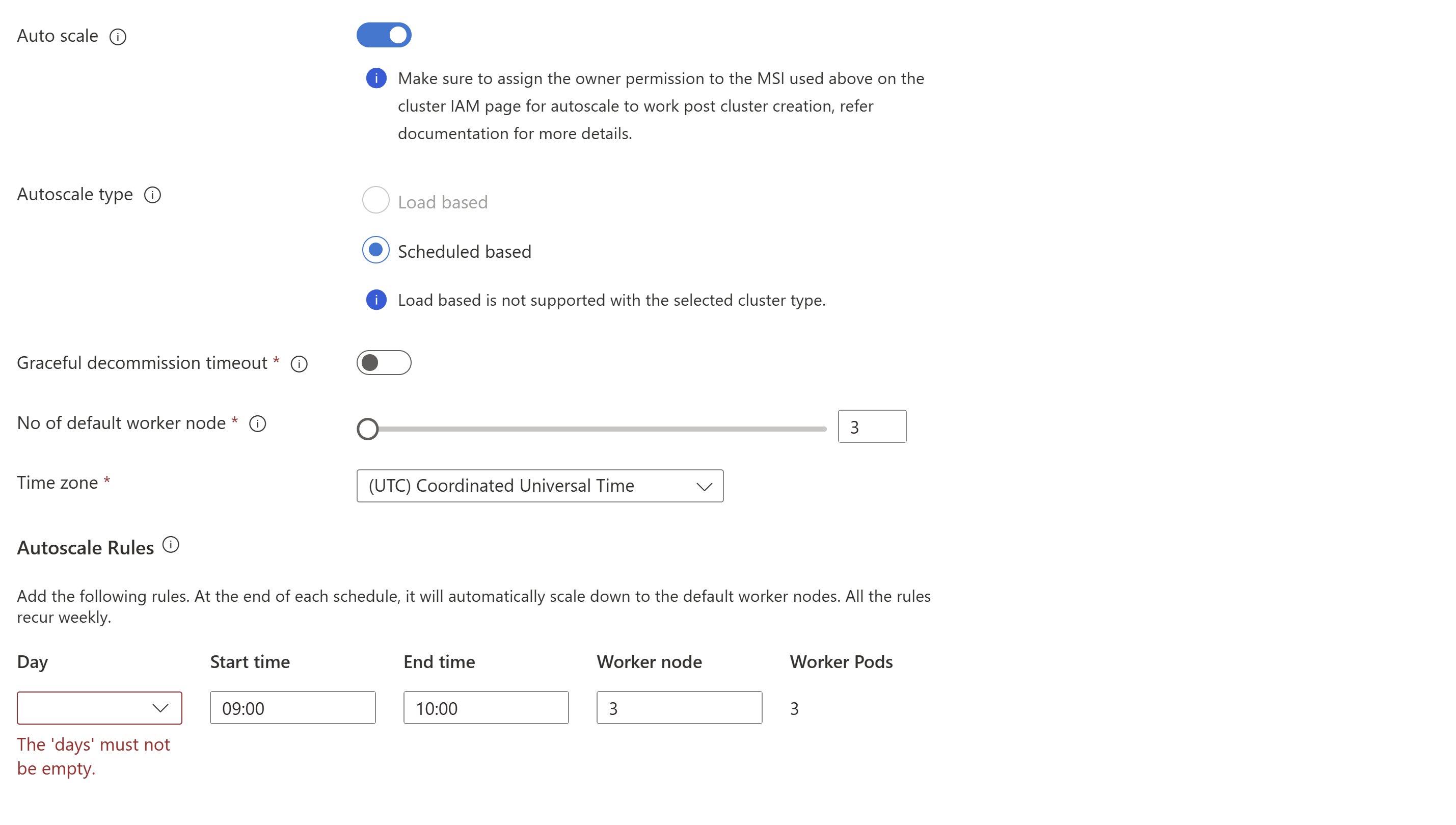Click the Worker node count input field
The width and height of the screenshot is (1456, 825).
(680, 708)
